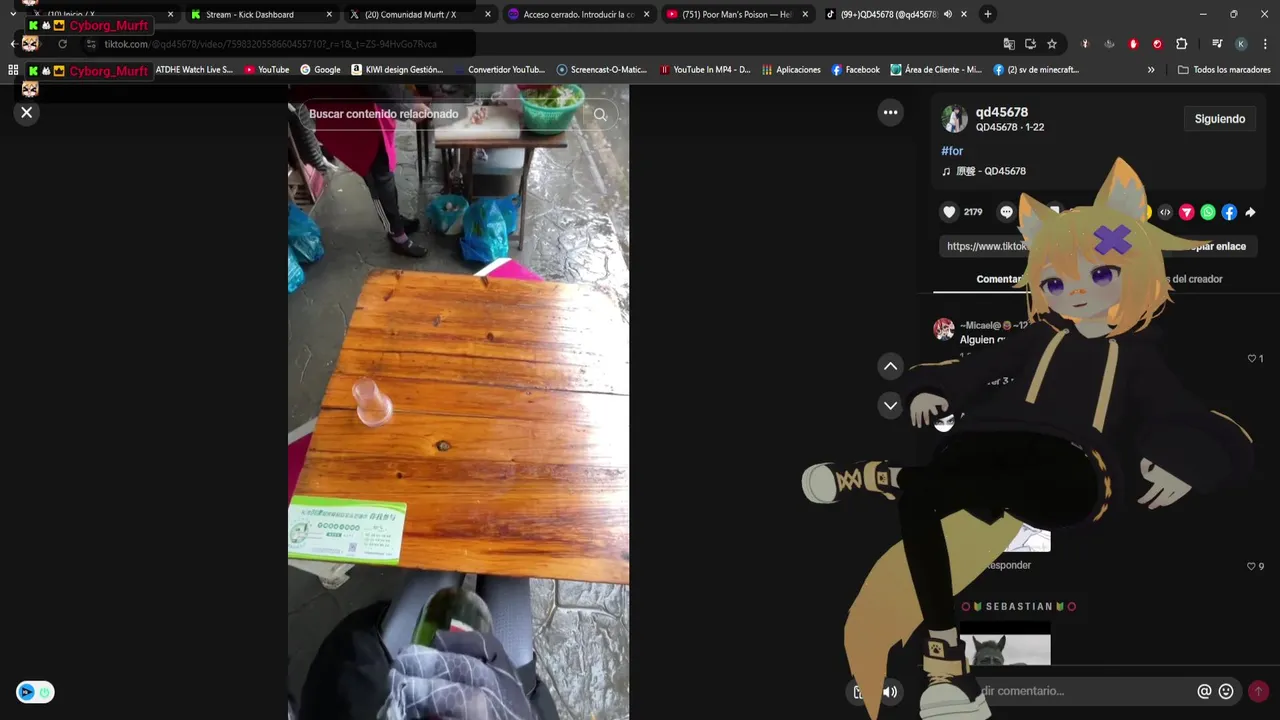The image size is (1280, 720).
Task: Copy link with Copiar enlace button
Action: 1216,246
